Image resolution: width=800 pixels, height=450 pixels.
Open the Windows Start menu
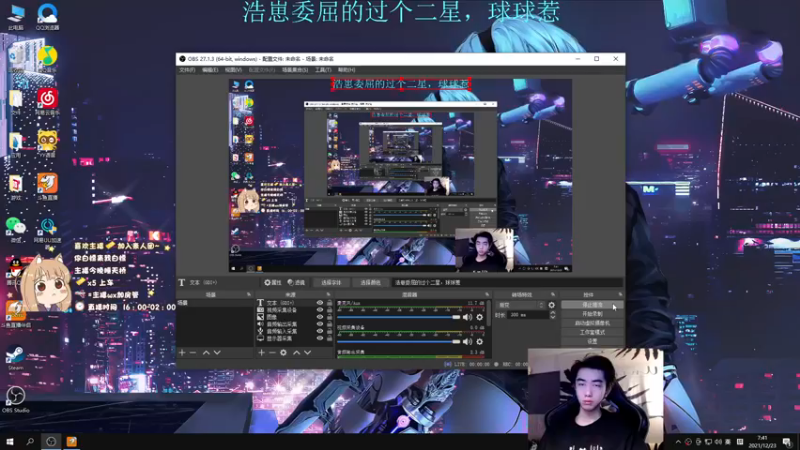pyautogui.click(x=10, y=441)
